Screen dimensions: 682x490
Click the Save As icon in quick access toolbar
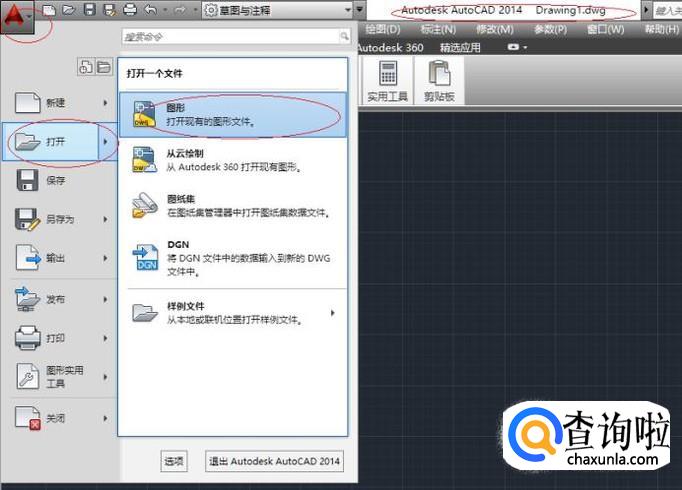coord(110,10)
